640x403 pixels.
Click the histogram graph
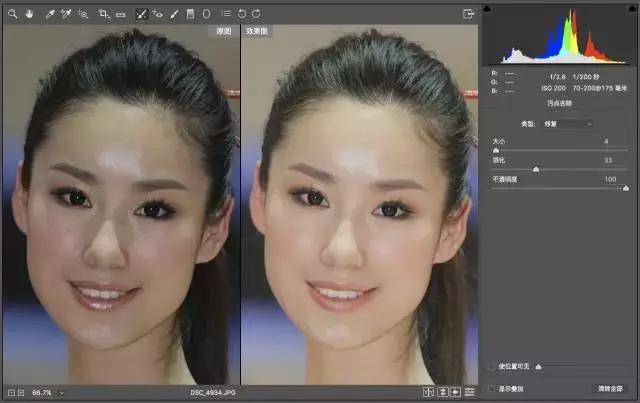(560, 36)
